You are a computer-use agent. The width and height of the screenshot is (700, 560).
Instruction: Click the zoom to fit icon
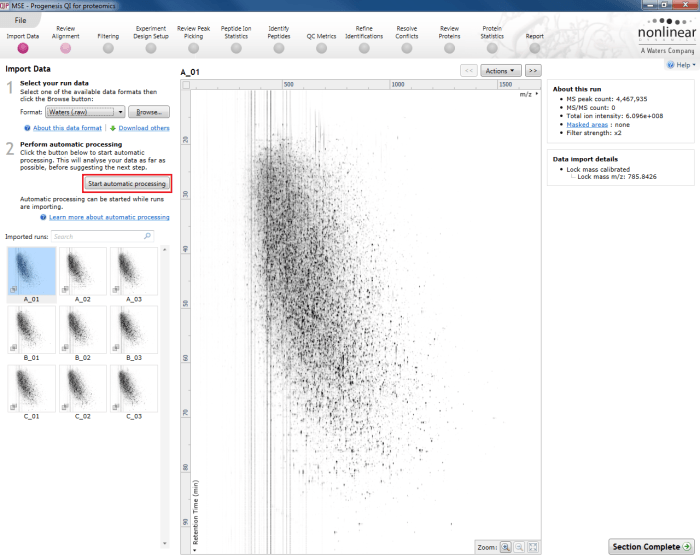pos(533,547)
